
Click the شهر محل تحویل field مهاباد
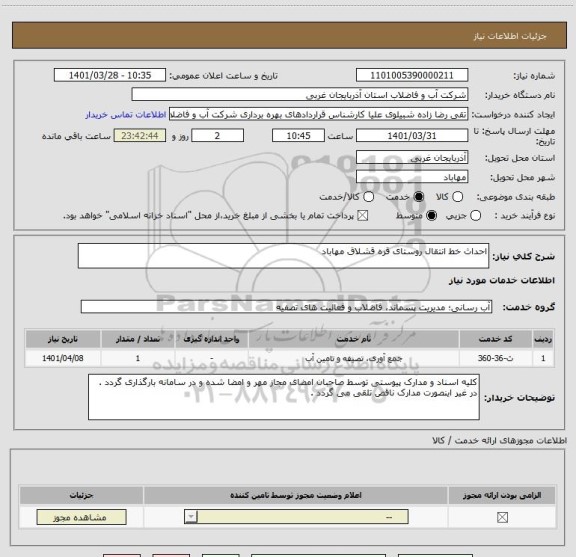pyautogui.click(x=412, y=177)
